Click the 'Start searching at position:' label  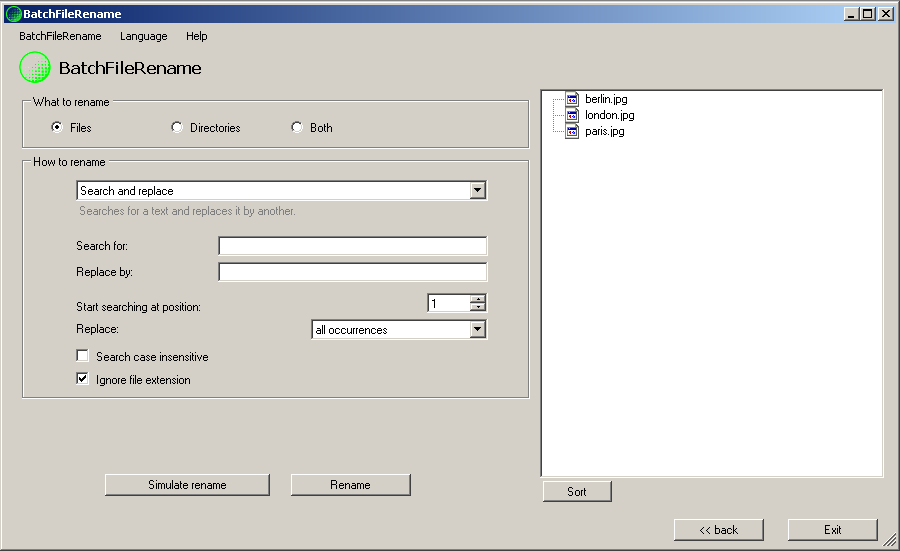(x=138, y=307)
